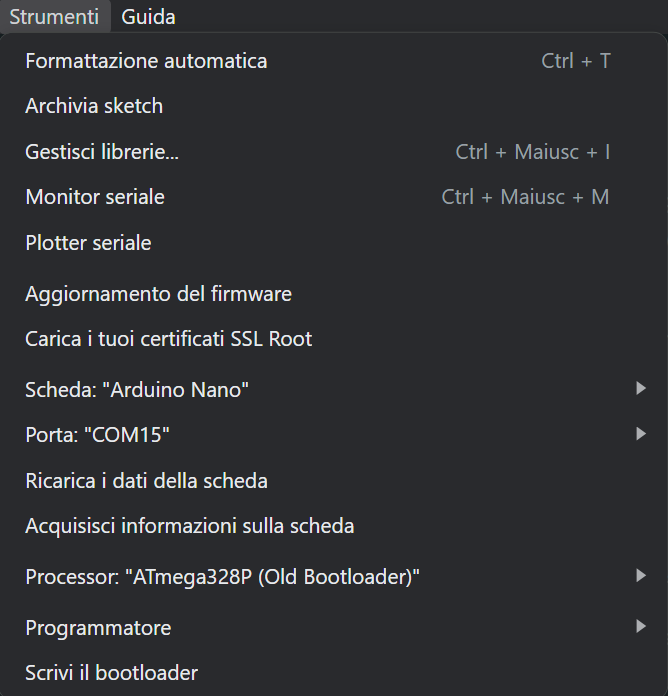Open the Guida menu
Viewport: 668px width, 696px height.
point(148,17)
